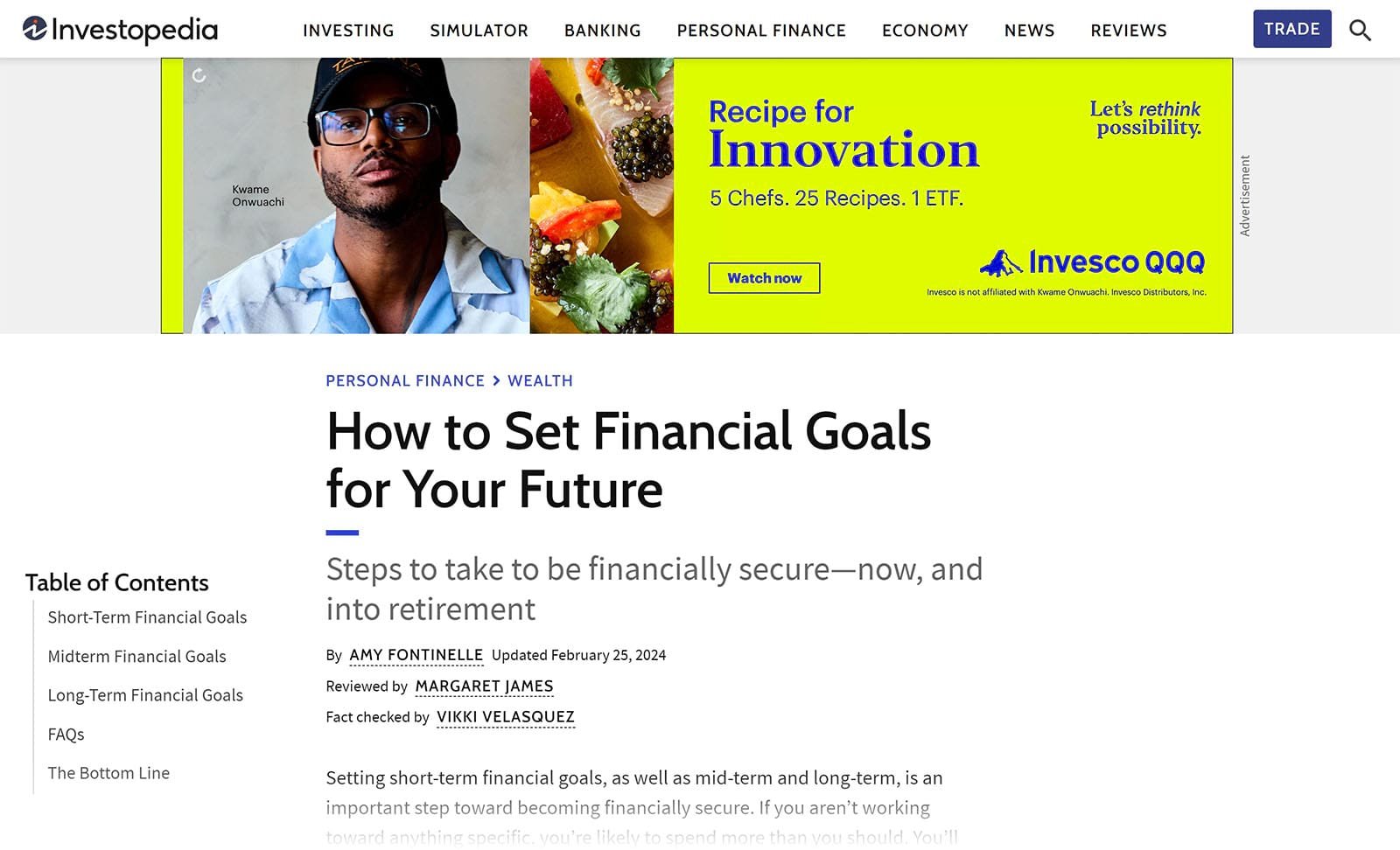
Task: Navigate to BANKING in the top menu
Action: [601, 30]
